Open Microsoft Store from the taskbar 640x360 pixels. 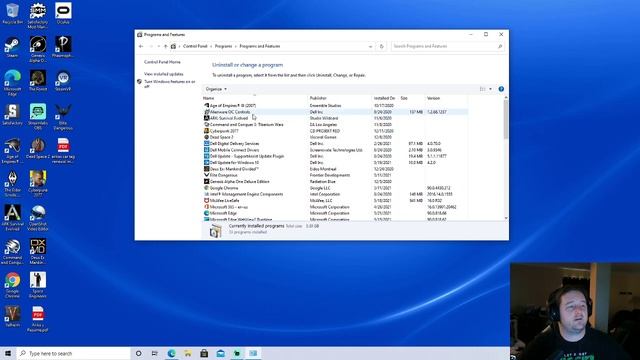204,353
